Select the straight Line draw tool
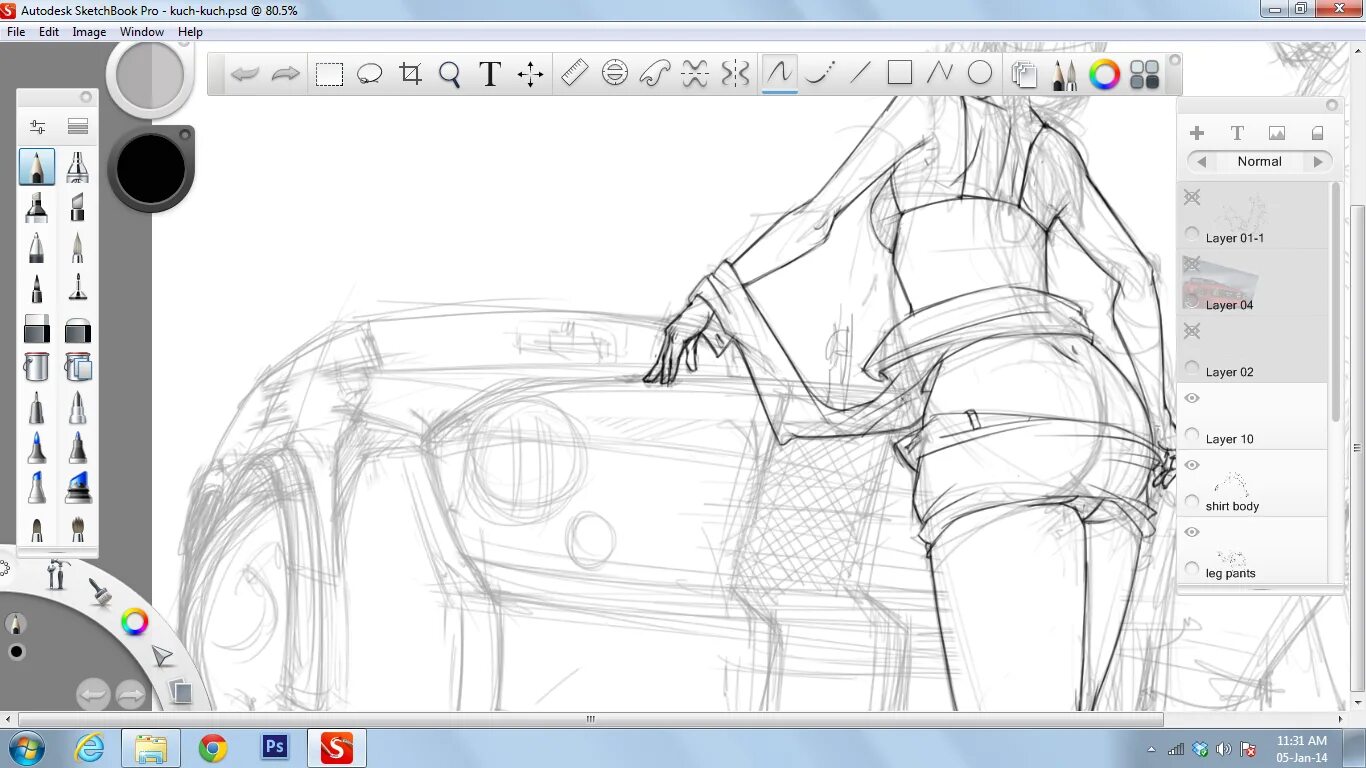Viewport: 1366px width, 768px height. pos(860,73)
